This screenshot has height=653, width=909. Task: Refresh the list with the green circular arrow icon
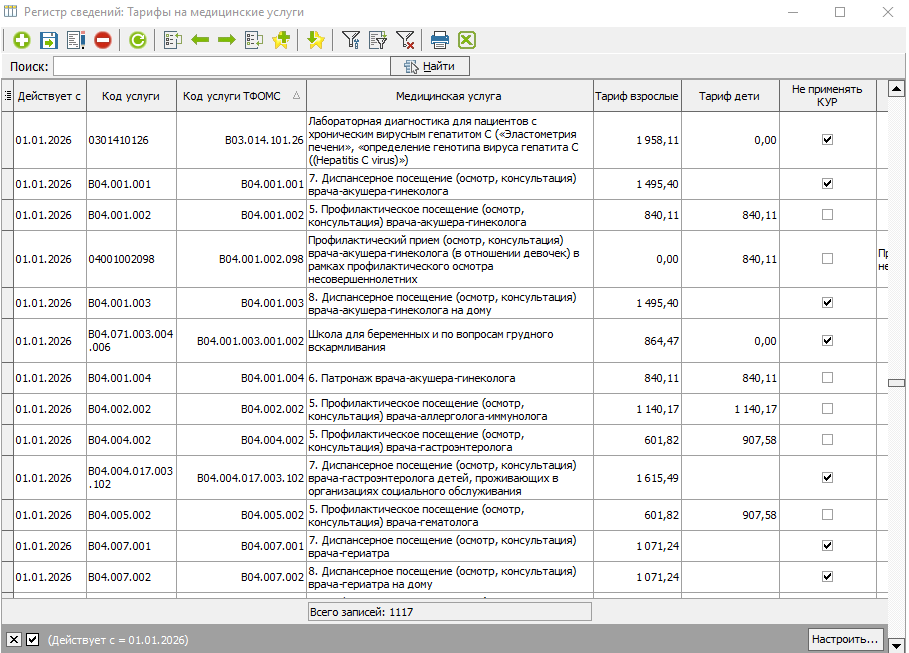pyautogui.click(x=137, y=40)
